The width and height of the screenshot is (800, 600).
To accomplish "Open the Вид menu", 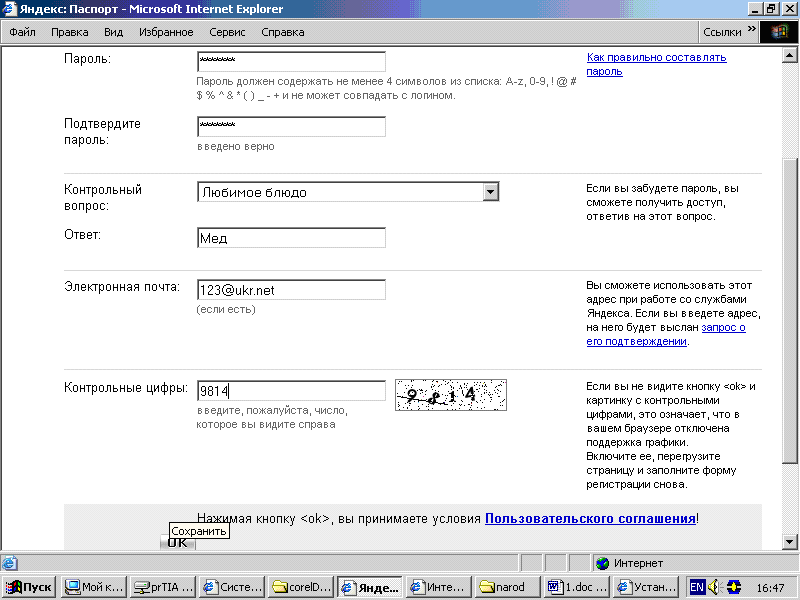I will point(113,32).
